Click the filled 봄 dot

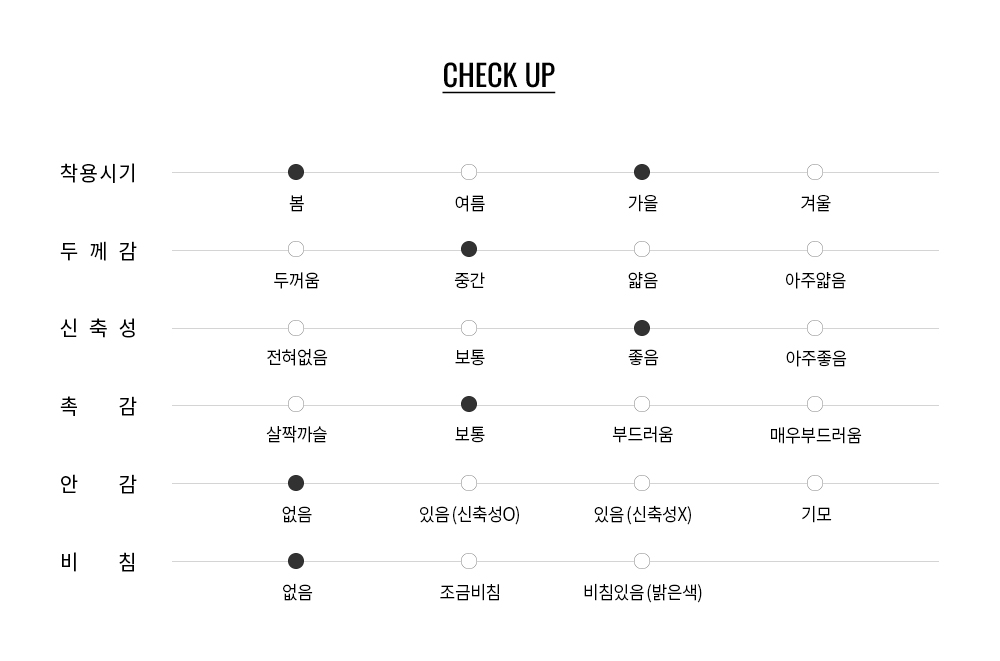(x=296, y=172)
